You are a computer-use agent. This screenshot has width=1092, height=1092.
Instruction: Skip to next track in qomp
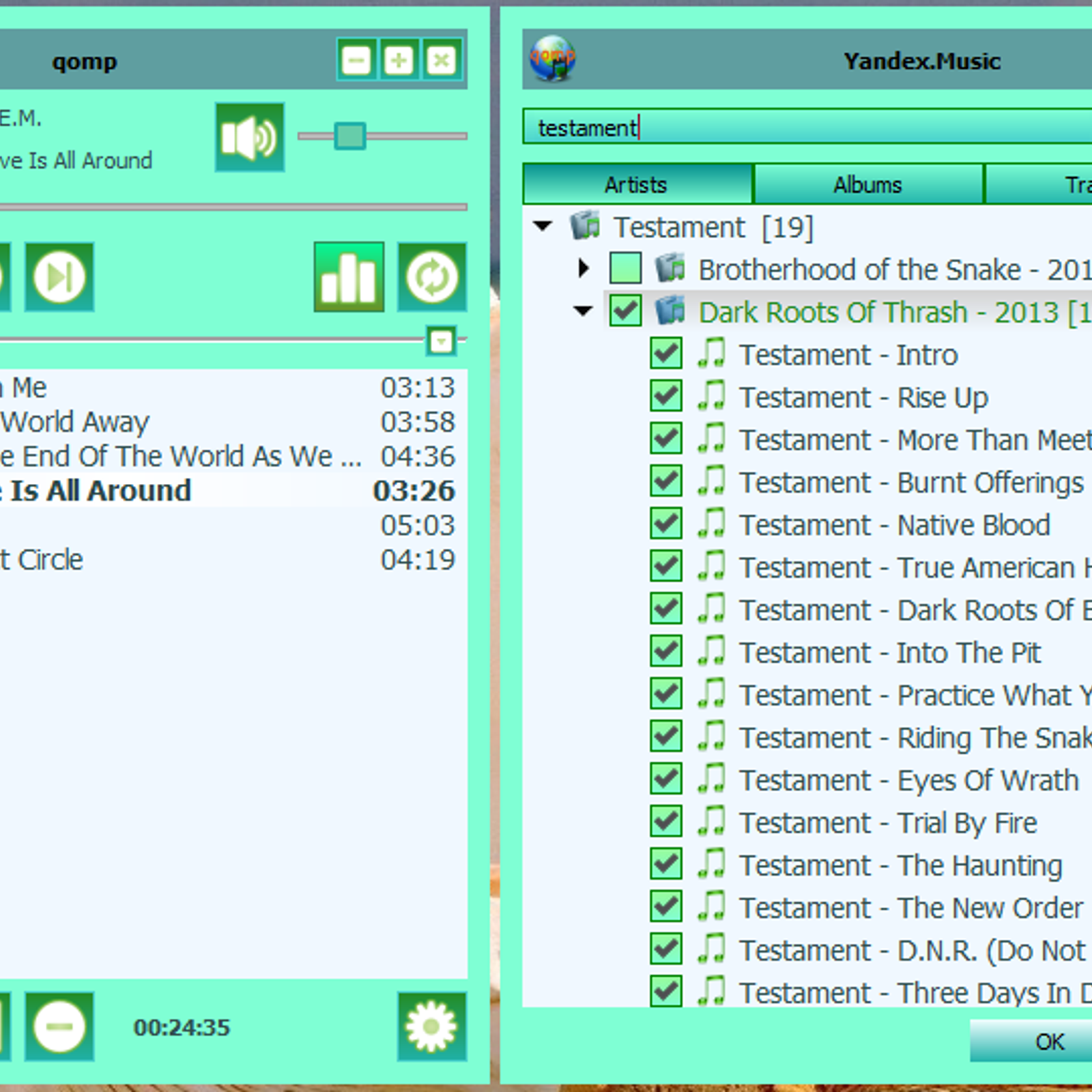59,277
